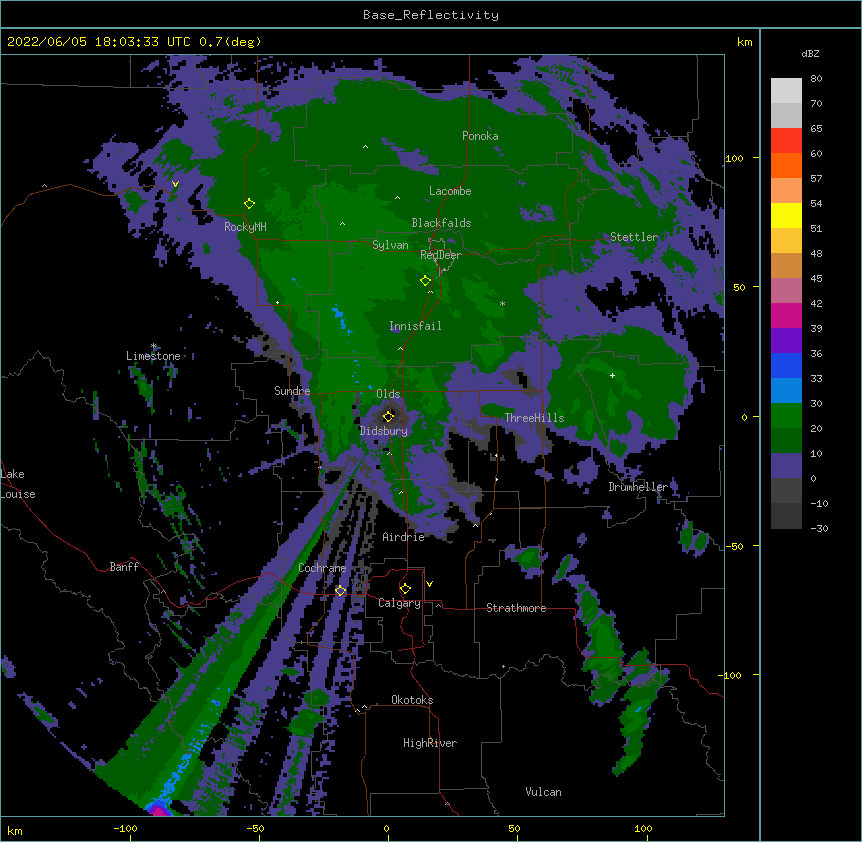
Task: Select the purple swatch below 39 dBZ
Action: (x=786, y=340)
